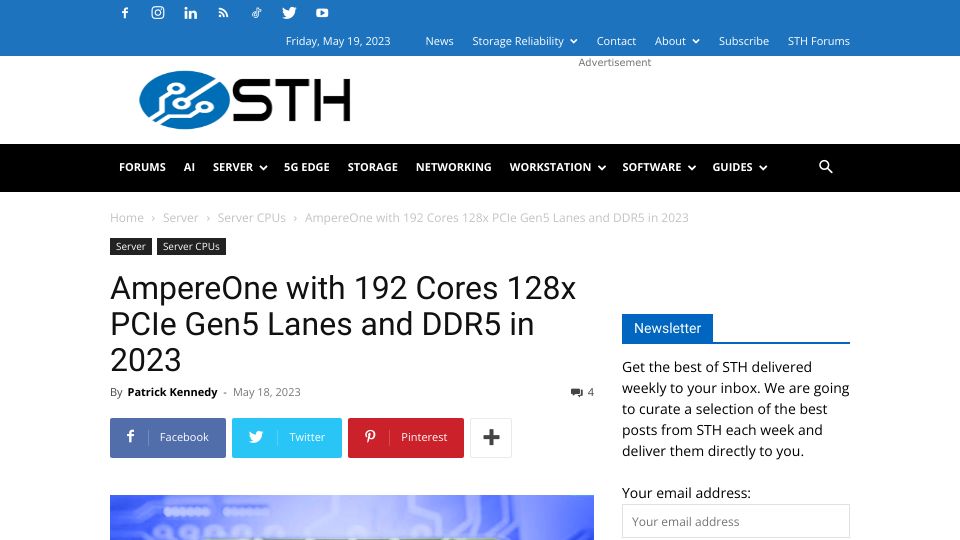This screenshot has width=960, height=540.
Task: Go to FORUMS in main navigation
Action: pos(142,167)
